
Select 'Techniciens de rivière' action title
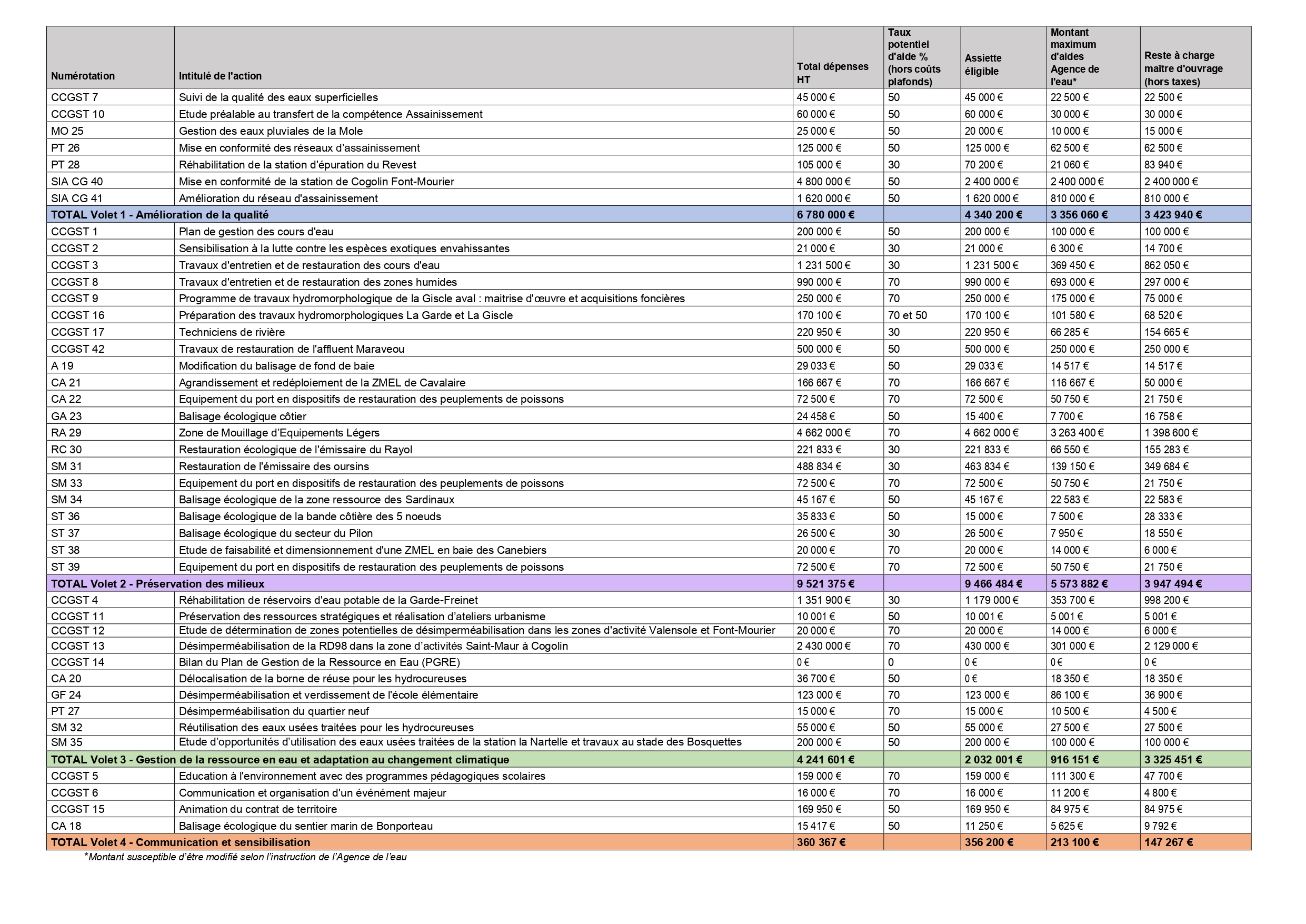tap(232, 332)
